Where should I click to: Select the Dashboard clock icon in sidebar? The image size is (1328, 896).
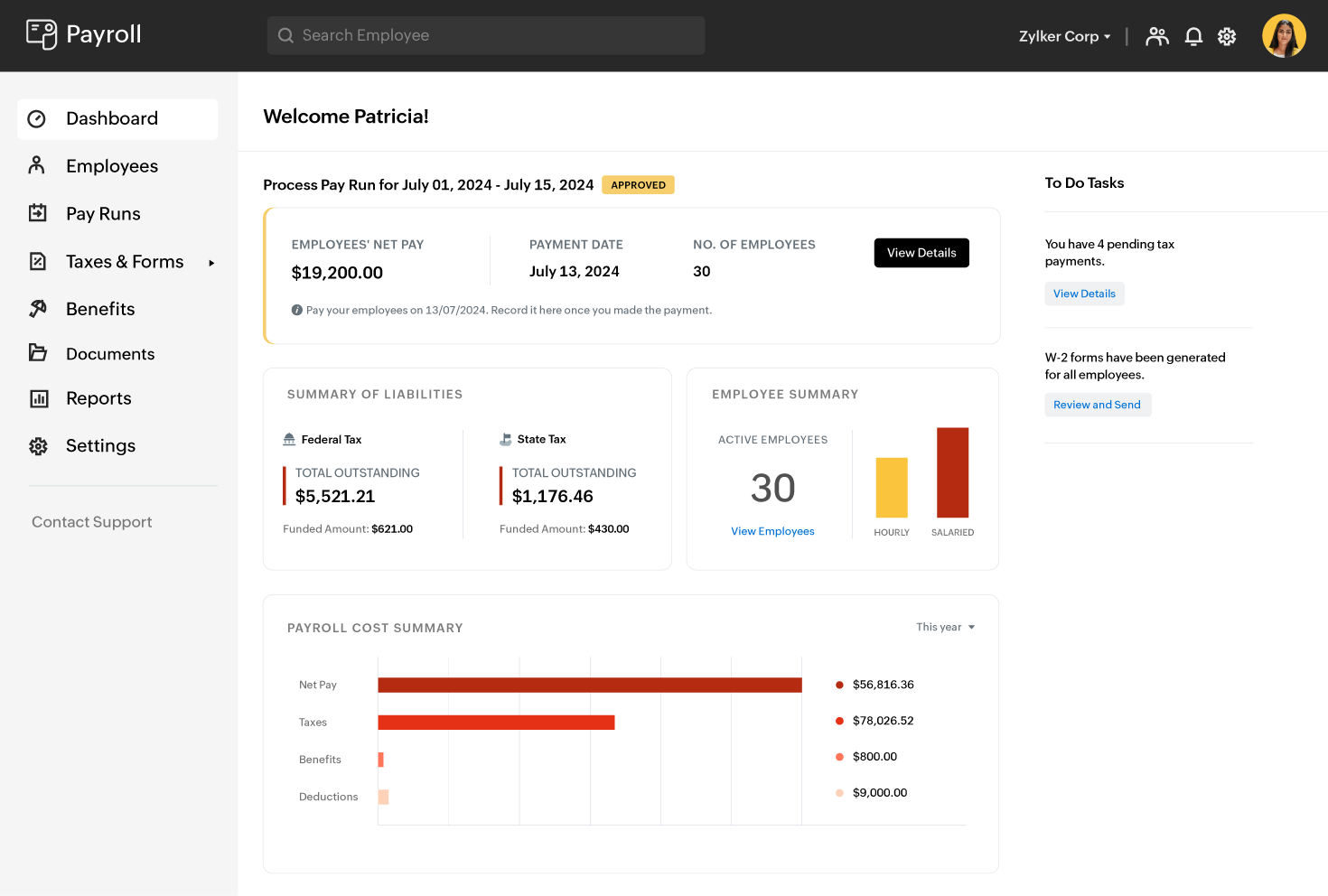(37, 118)
